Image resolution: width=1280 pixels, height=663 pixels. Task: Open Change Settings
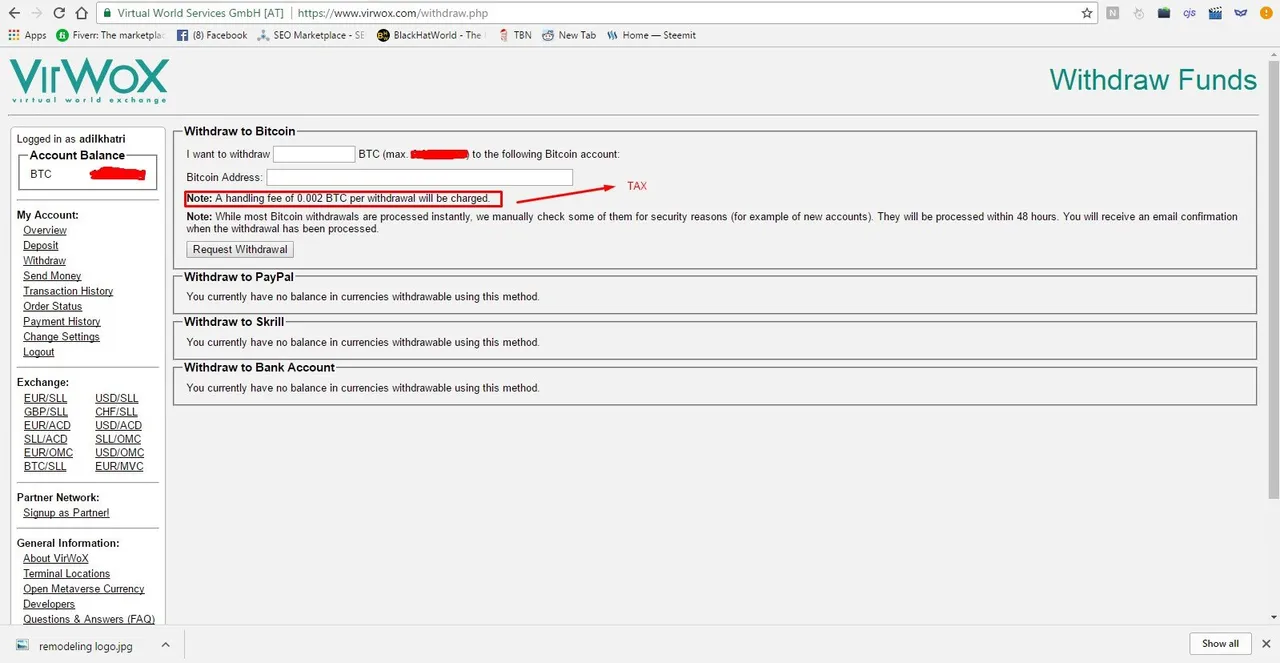[61, 337]
